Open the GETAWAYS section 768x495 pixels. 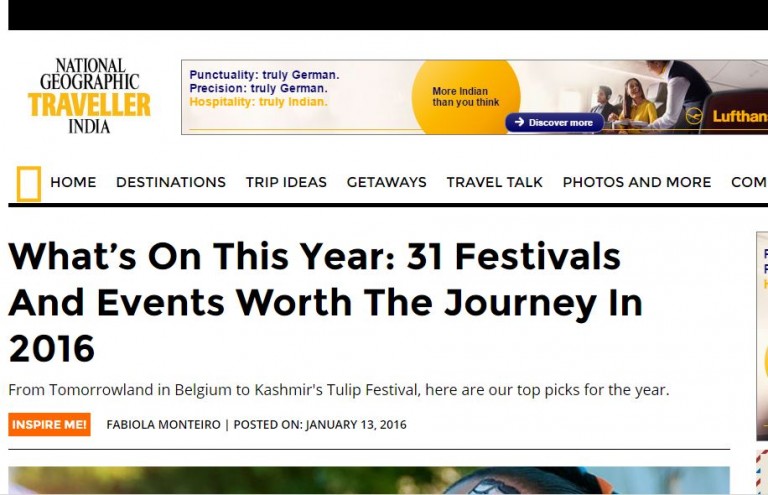tap(386, 182)
